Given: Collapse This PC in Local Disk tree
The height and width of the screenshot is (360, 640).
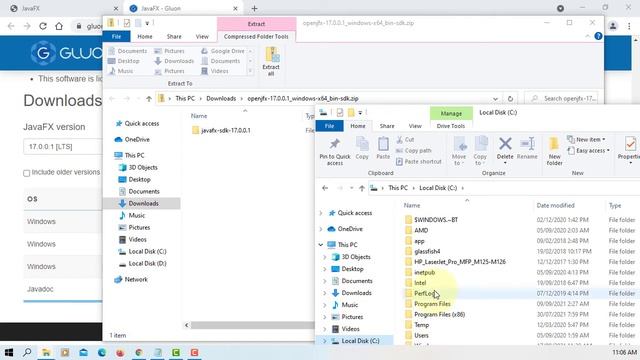Looking at the screenshot, I should [321, 245].
